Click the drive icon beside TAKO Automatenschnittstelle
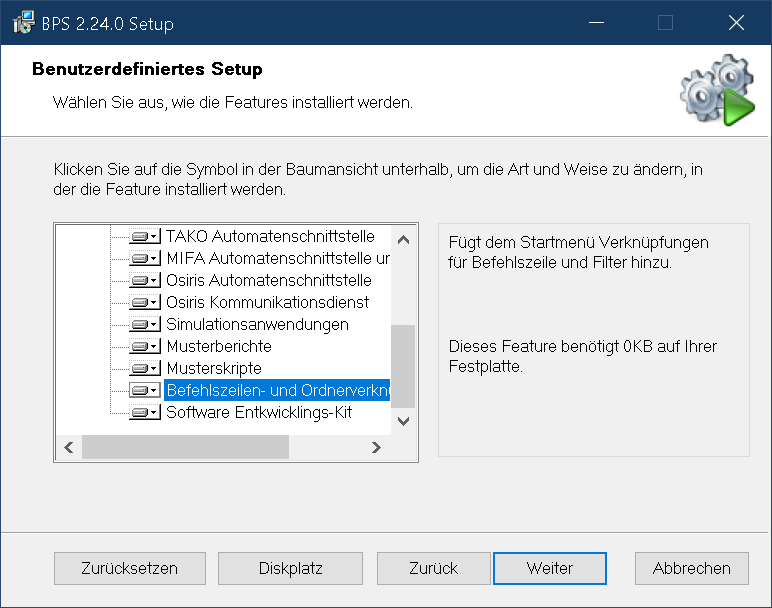This screenshot has height=608, width=772. point(145,237)
